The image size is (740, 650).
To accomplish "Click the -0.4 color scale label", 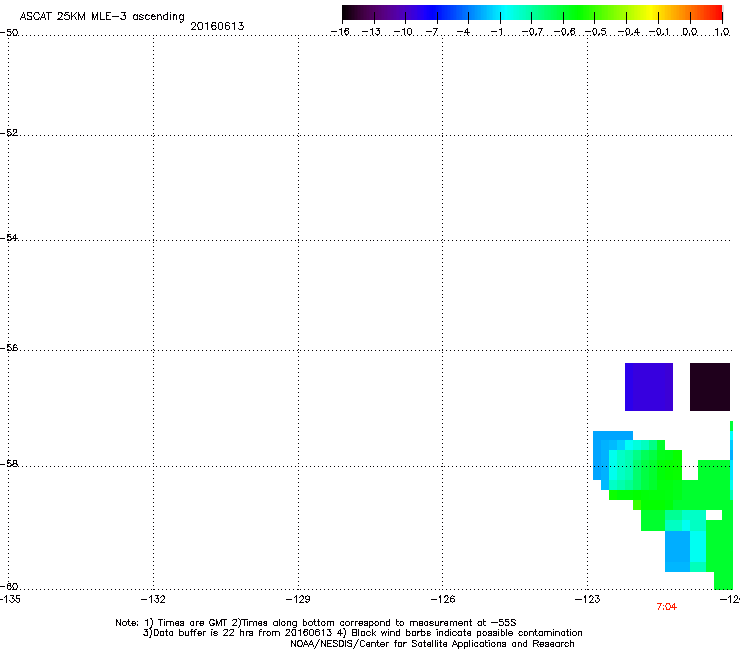I will point(628,32).
